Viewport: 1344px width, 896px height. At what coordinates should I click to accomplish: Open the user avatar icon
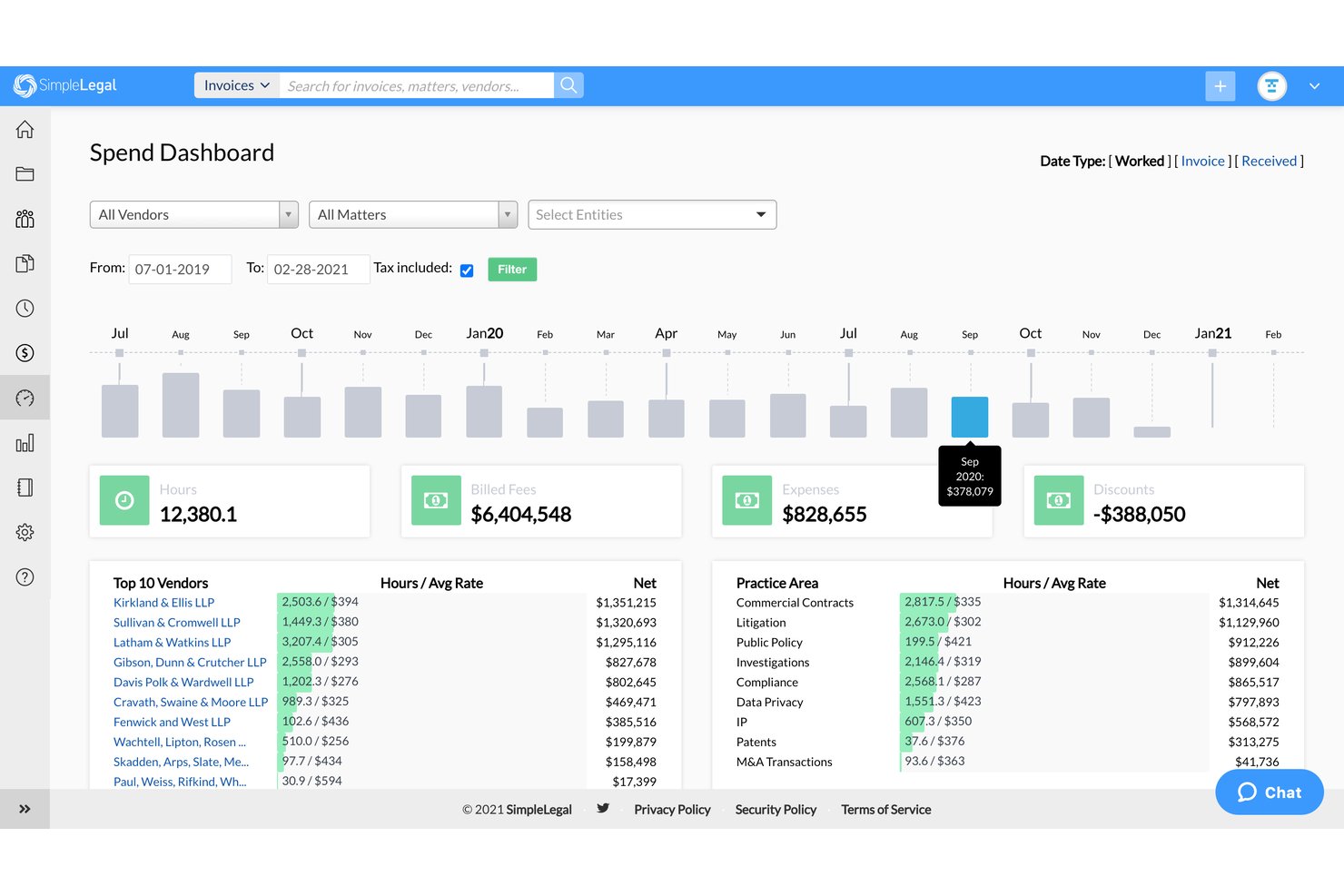1271,86
